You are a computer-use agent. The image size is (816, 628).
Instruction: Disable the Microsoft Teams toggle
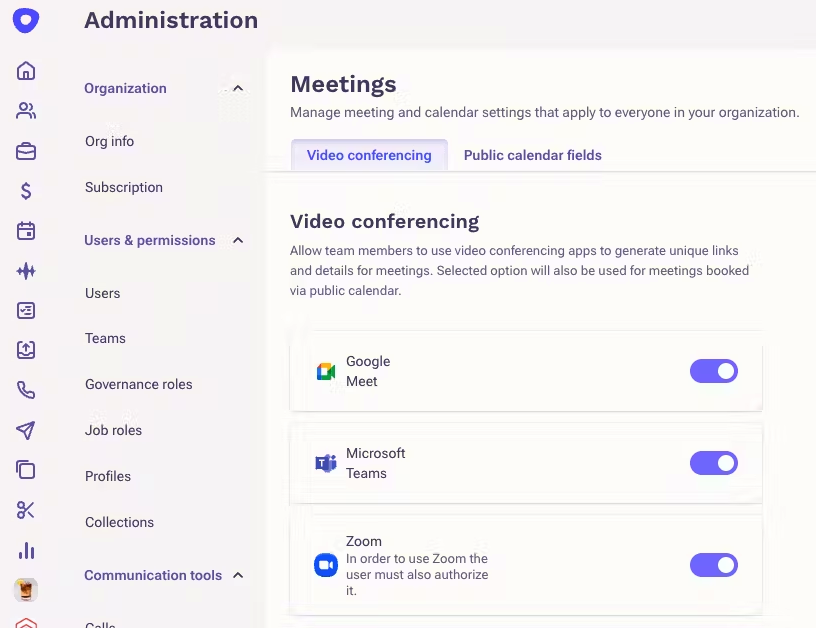(x=714, y=463)
